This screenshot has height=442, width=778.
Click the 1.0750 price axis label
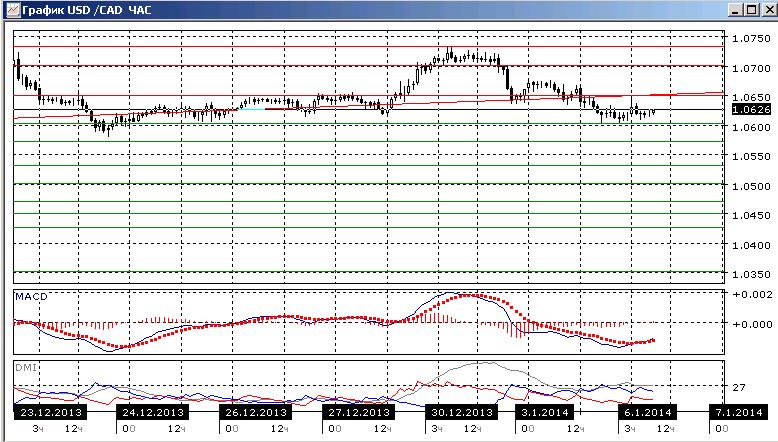[751, 39]
